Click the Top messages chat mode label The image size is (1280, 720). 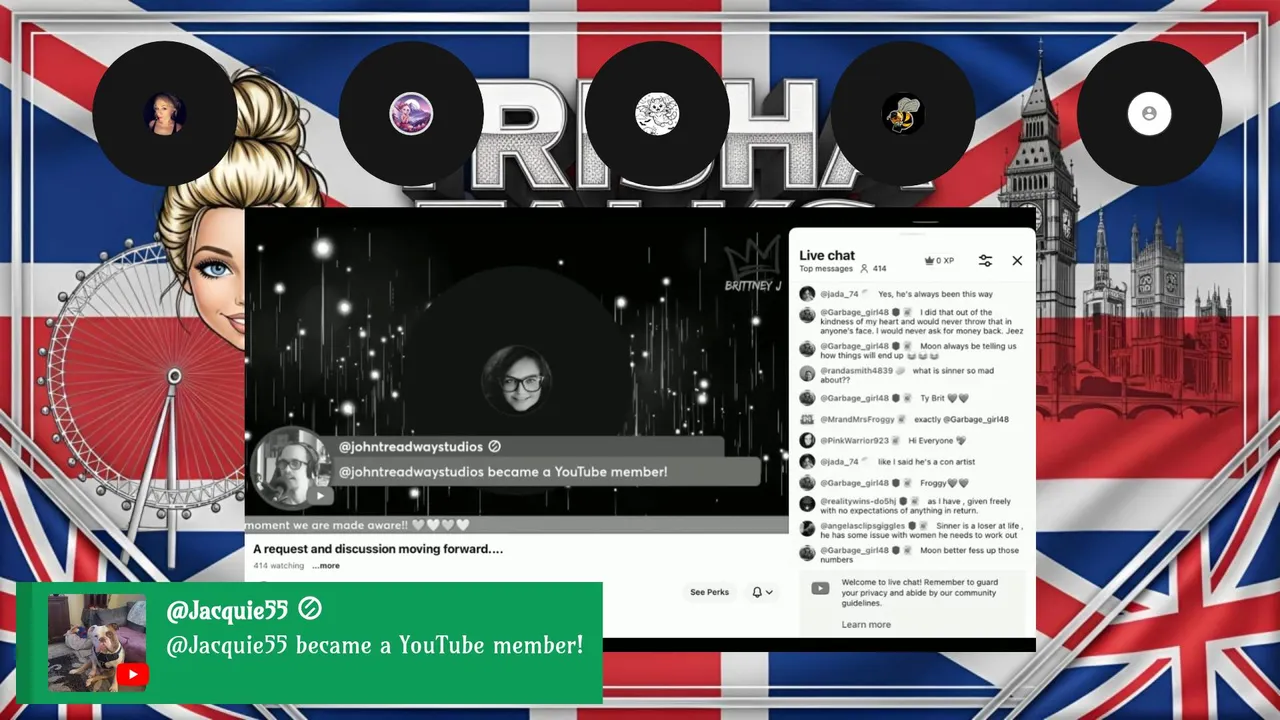pos(826,268)
